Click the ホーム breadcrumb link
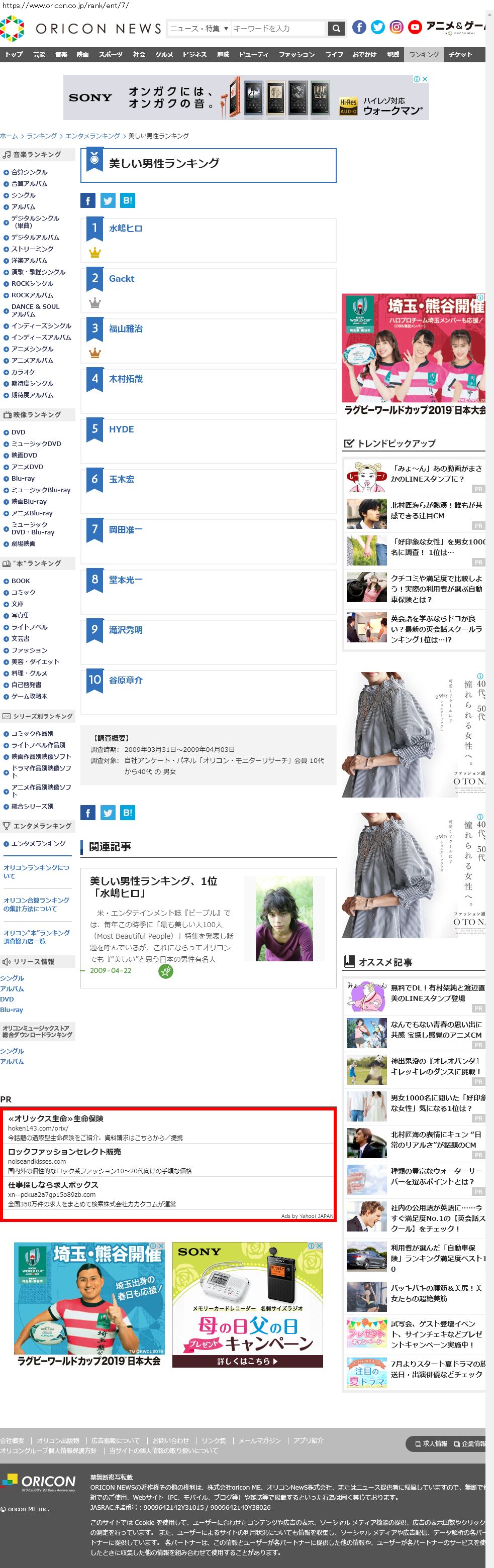 point(9,136)
